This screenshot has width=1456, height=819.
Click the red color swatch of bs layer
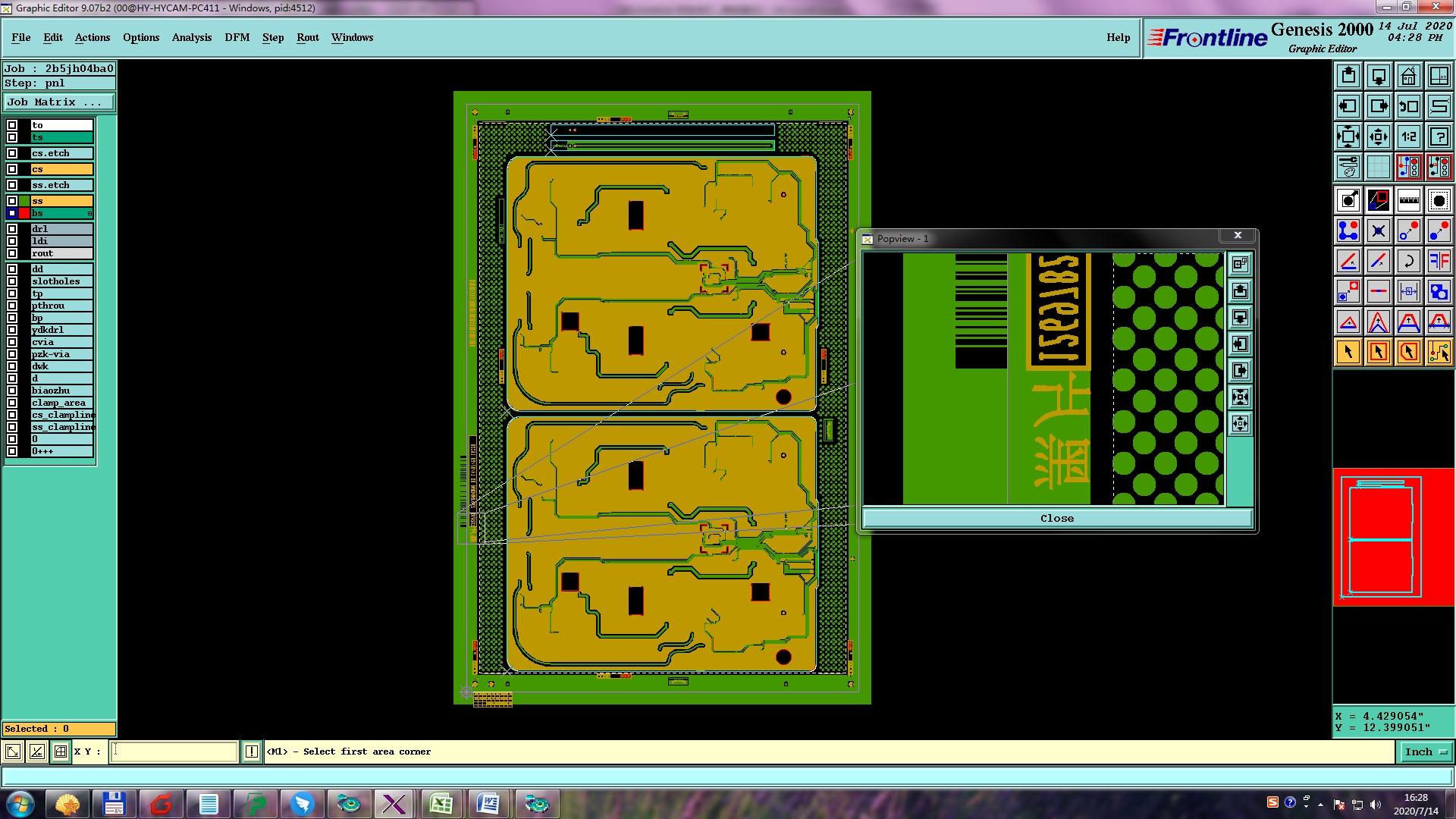[x=24, y=214]
